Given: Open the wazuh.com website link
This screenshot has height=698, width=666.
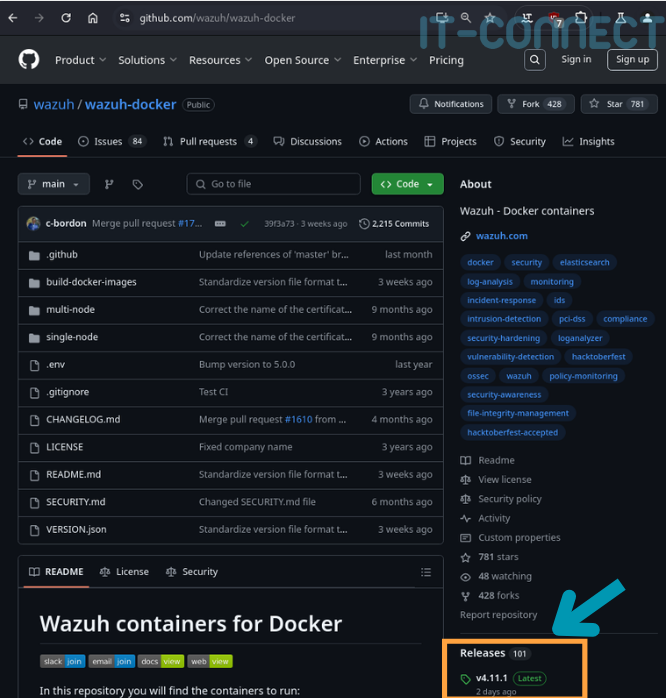Looking at the screenshot, I should tap(501, 236).
